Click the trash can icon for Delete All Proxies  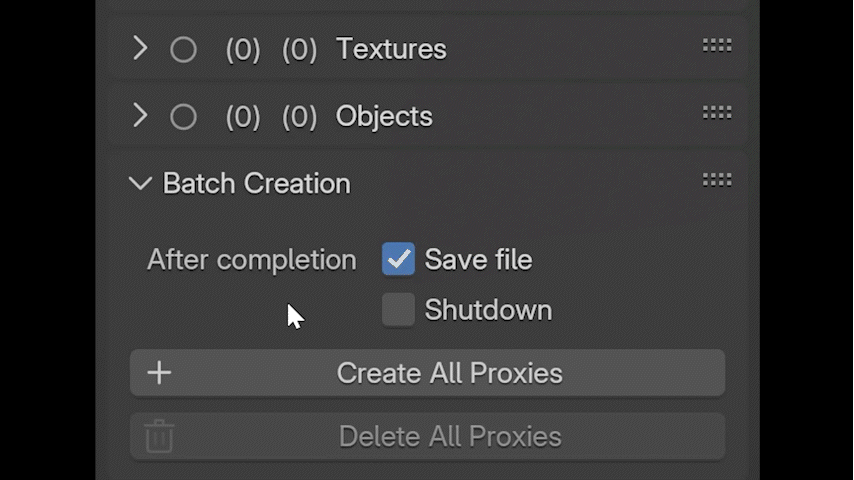160,436
